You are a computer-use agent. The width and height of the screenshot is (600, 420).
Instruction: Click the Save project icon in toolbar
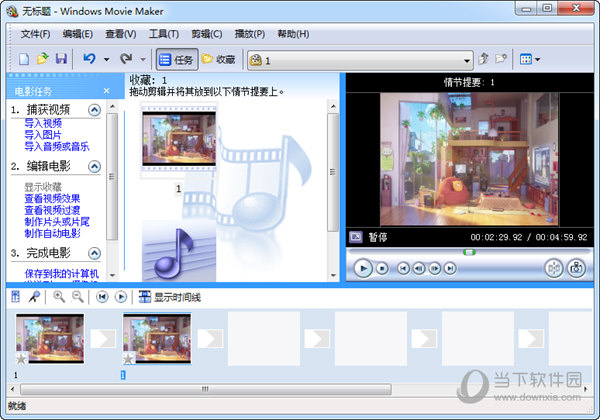point(61,60)
